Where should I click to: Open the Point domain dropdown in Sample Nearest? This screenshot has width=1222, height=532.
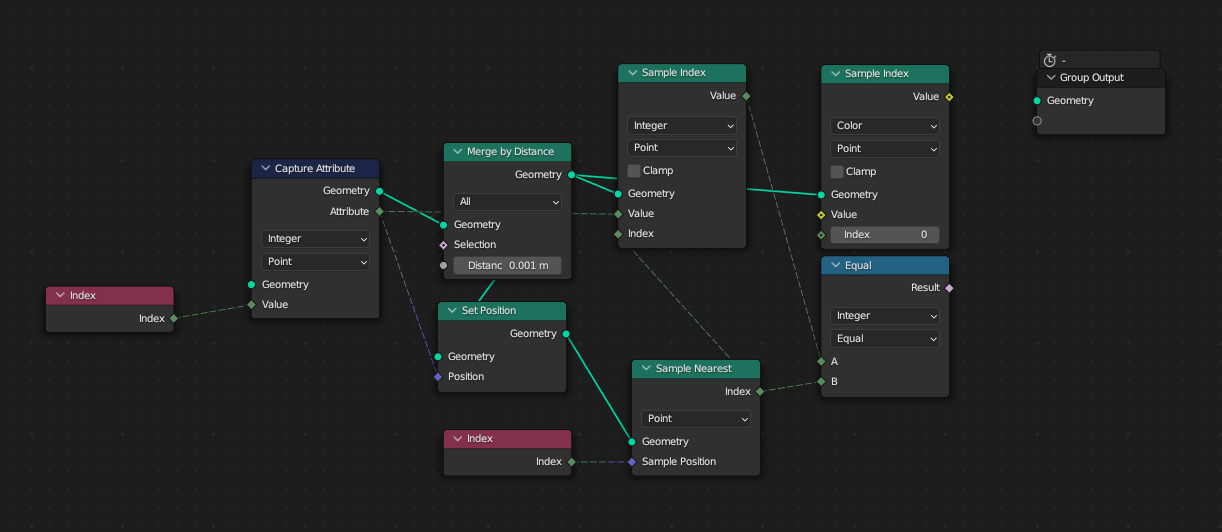click(x=695, y=419)
